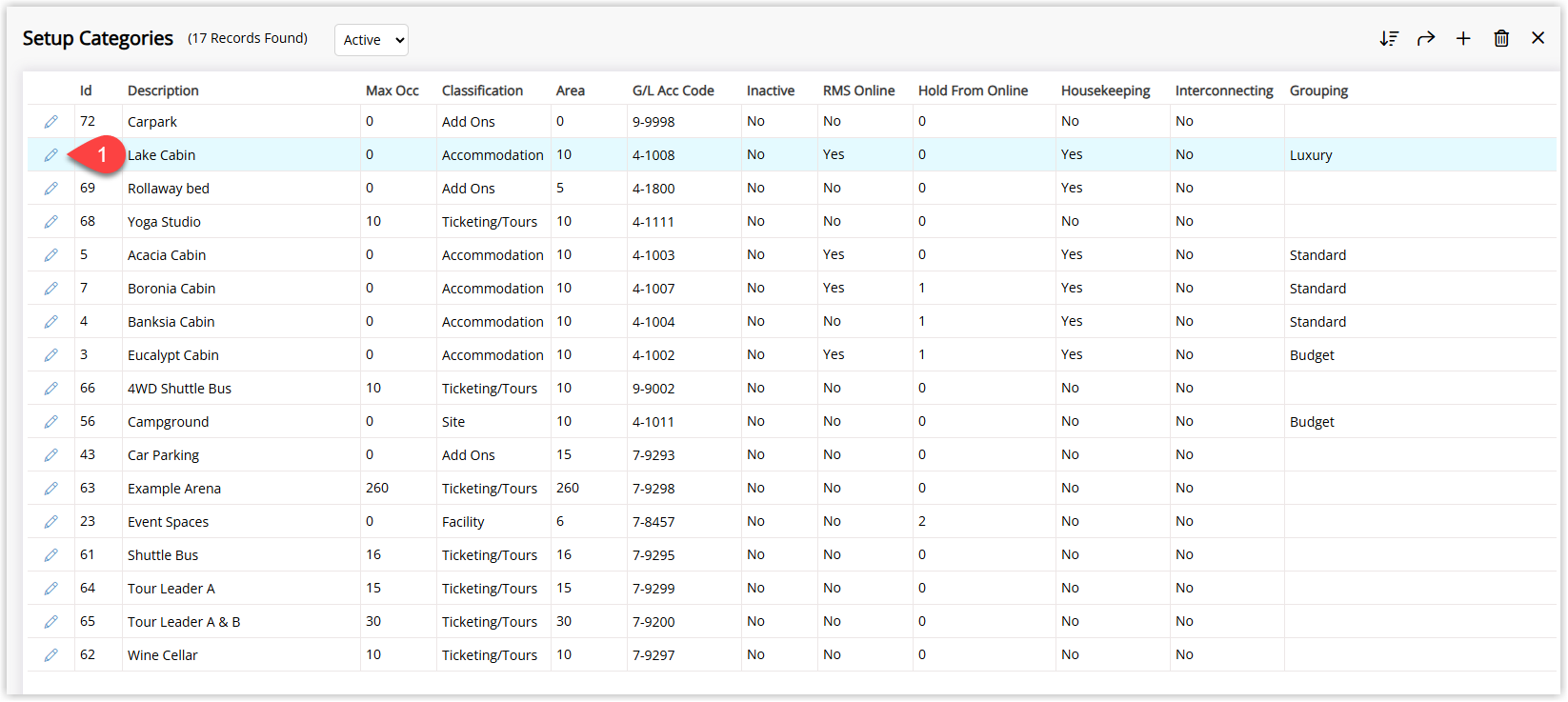Sort by the Housekeeping column header
Image resolution: width=1568 pixels, height=702 pixels.
pyautogui.click(x=1106, y=90)
